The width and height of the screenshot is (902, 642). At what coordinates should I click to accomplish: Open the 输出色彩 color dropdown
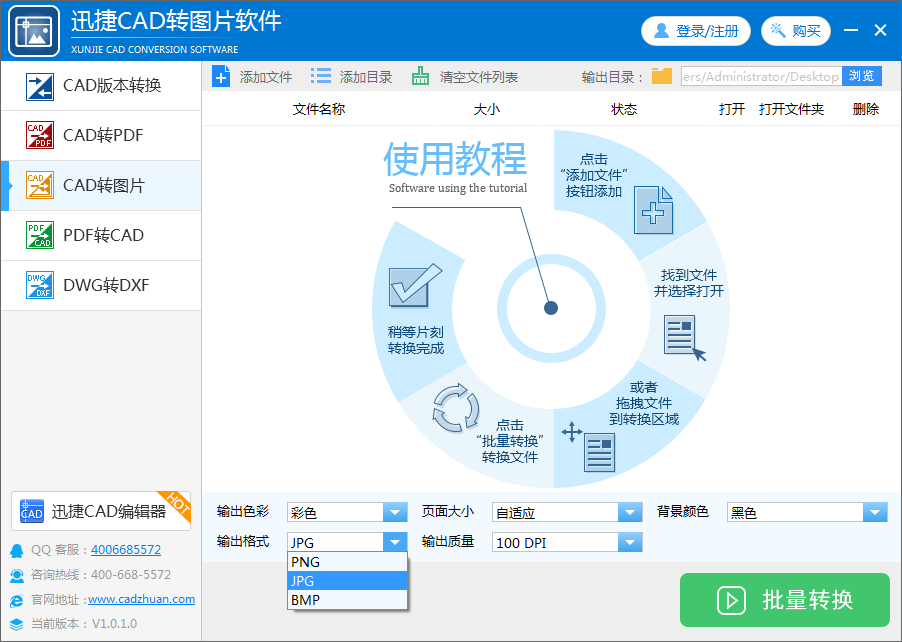[x=395, y=511]
